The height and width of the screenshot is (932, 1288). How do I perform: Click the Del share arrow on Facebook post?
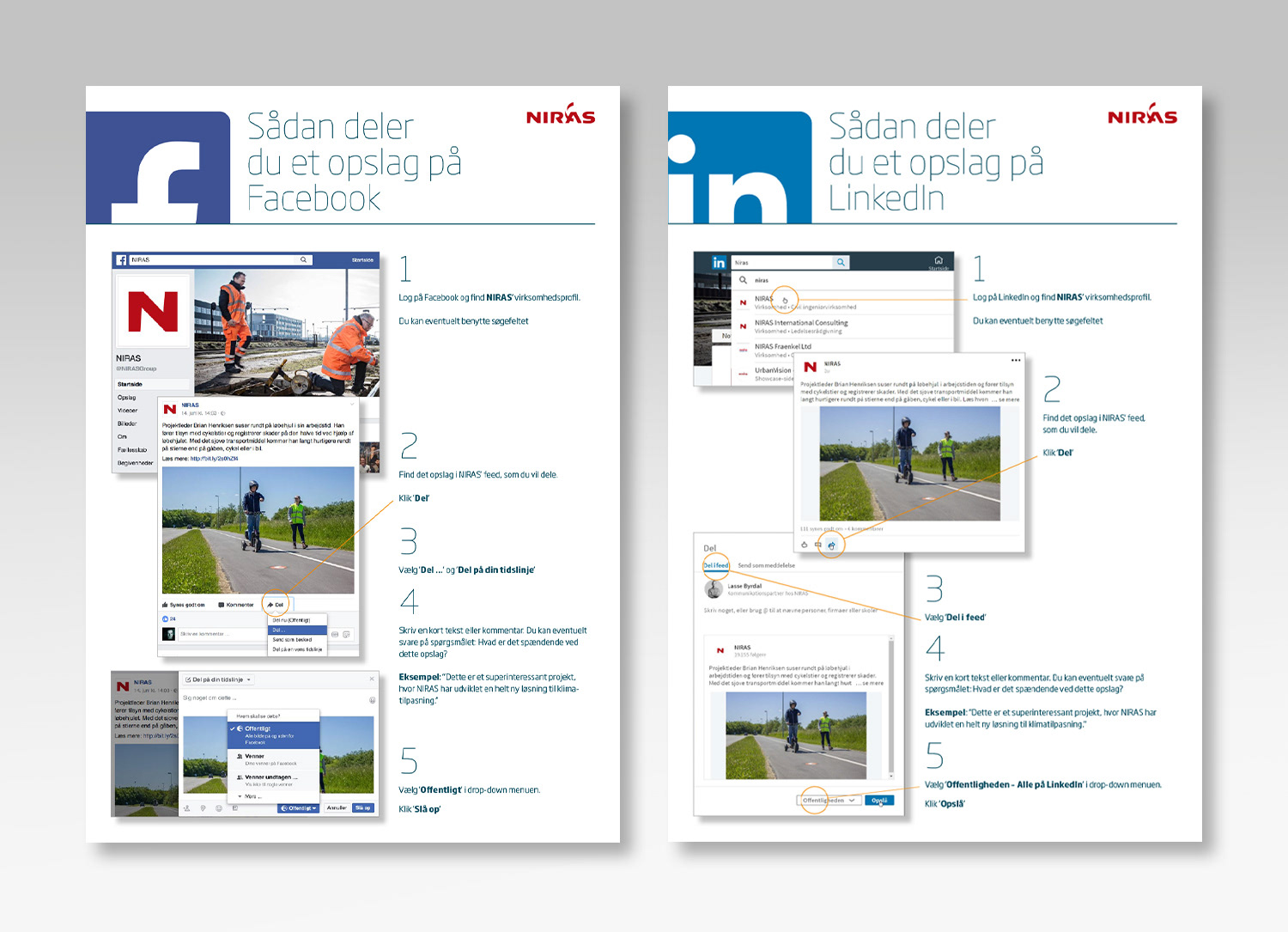[270, 605]
